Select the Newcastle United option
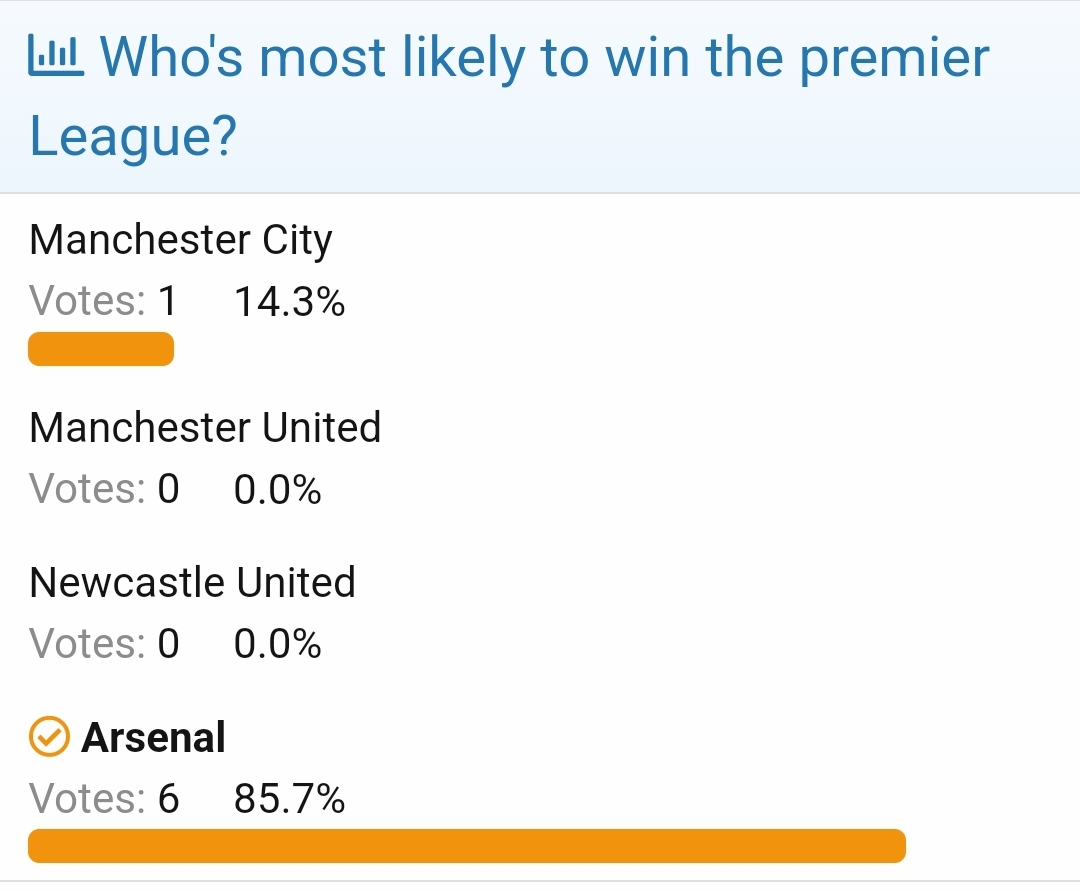1080x892 pixels. point(192,582)
